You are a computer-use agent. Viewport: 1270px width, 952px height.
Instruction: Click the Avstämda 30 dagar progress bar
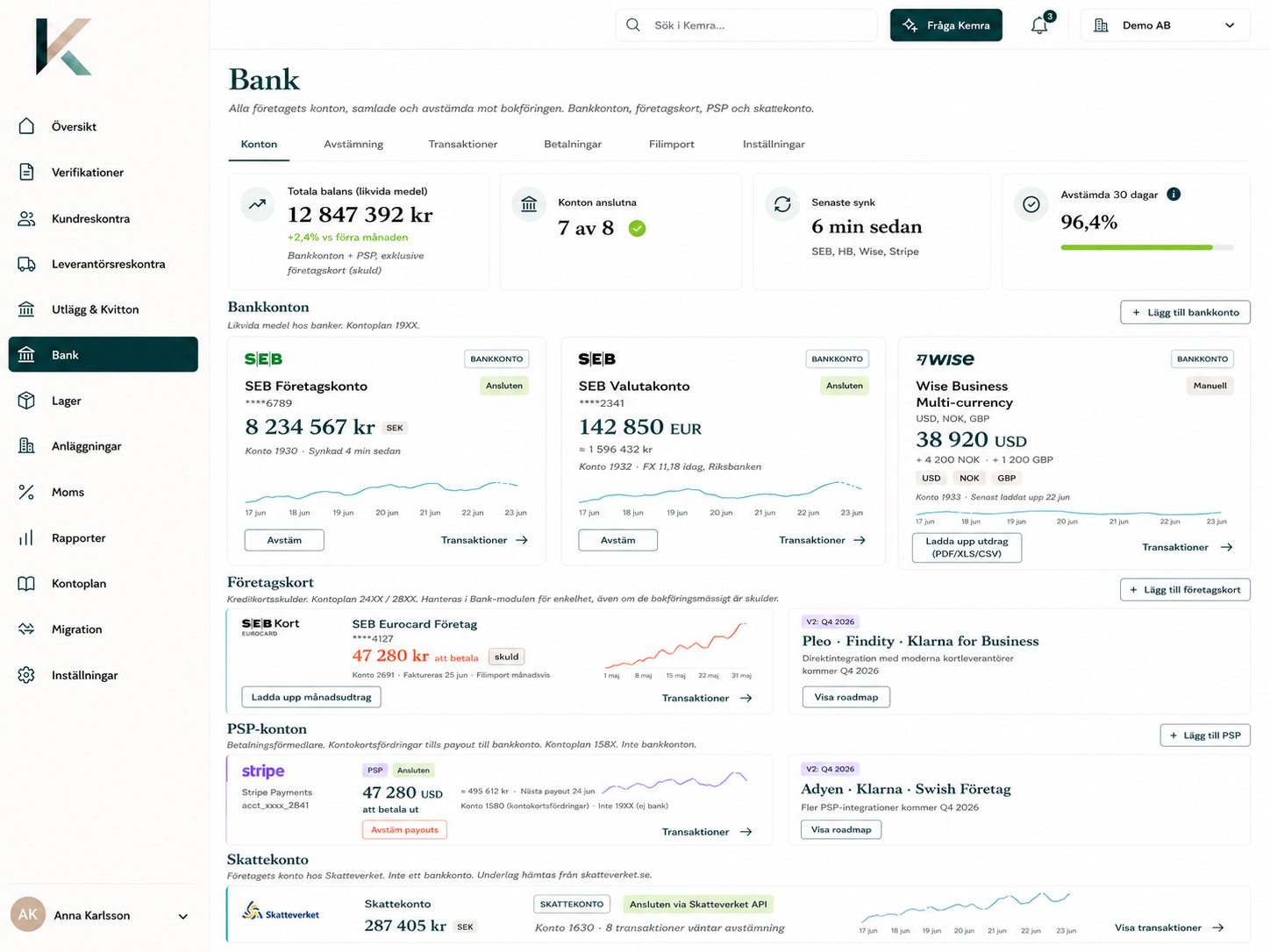click(1147, 247)
